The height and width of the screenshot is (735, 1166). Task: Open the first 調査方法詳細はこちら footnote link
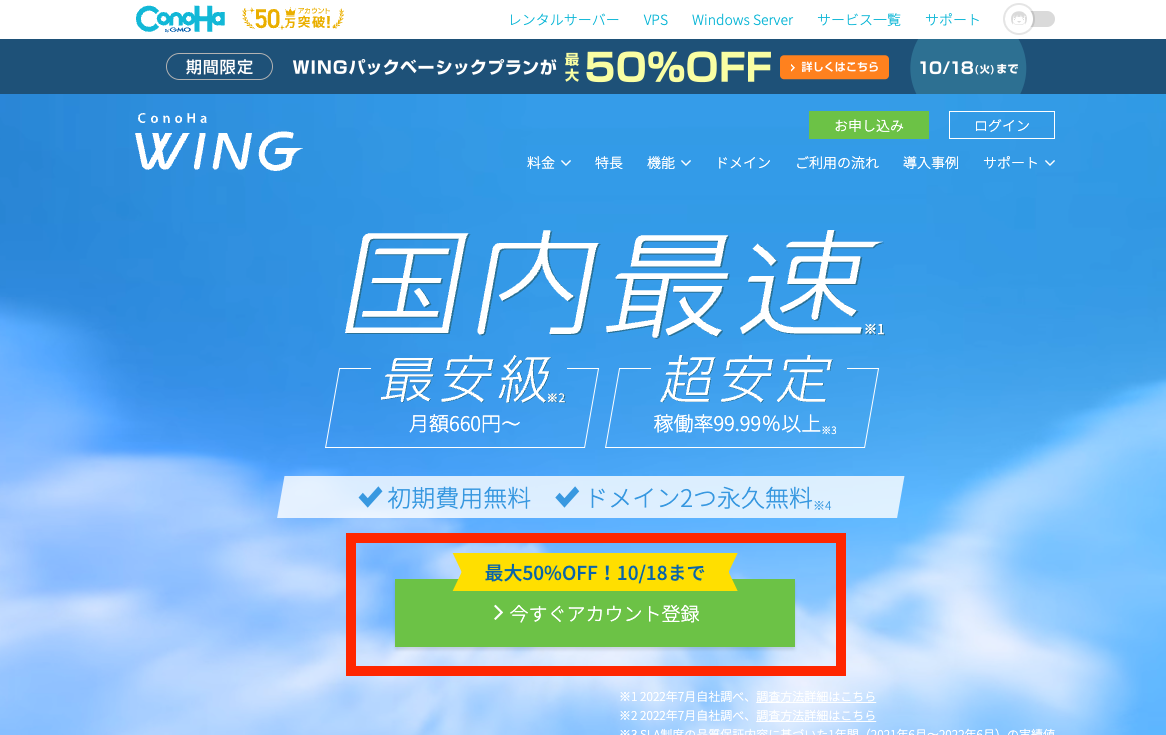pos(816,697)
